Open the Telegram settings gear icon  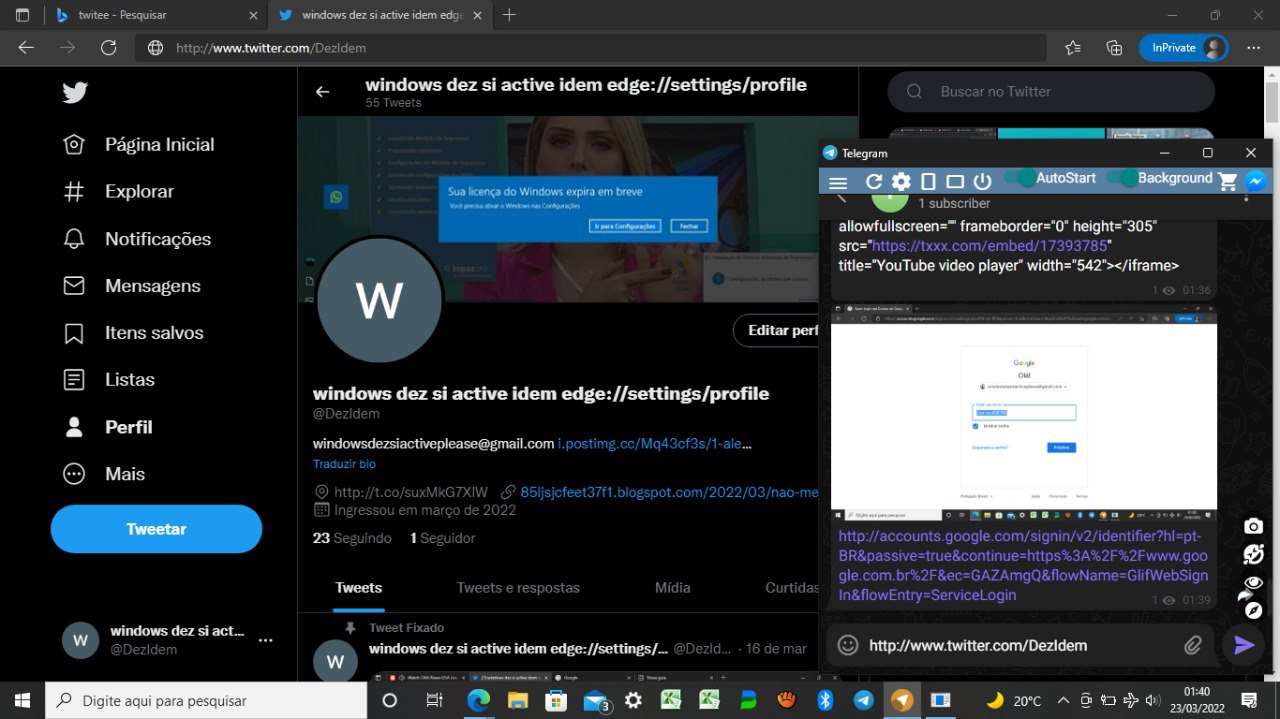(901, 181)
